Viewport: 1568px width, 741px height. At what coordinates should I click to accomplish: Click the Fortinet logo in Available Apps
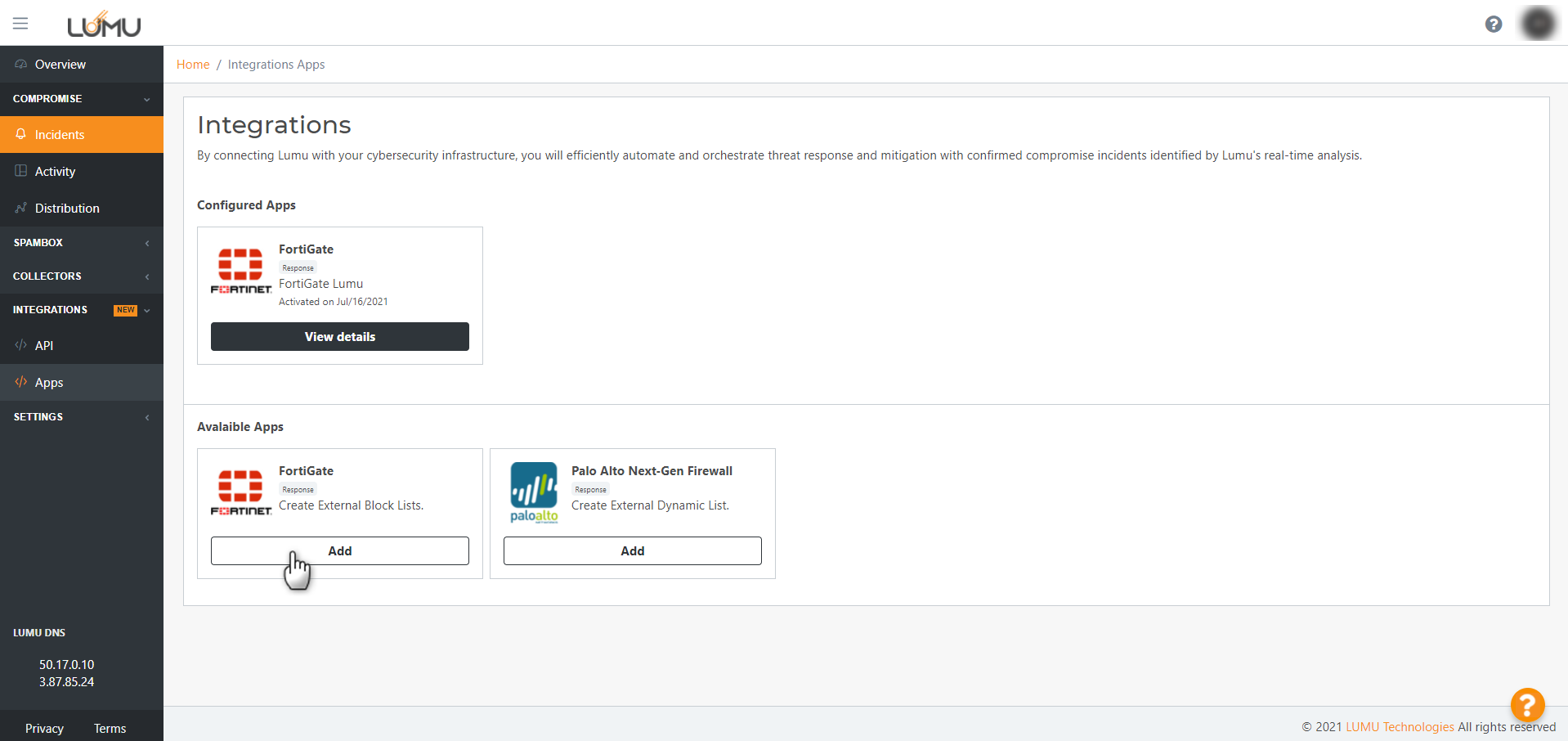(241, 492)
